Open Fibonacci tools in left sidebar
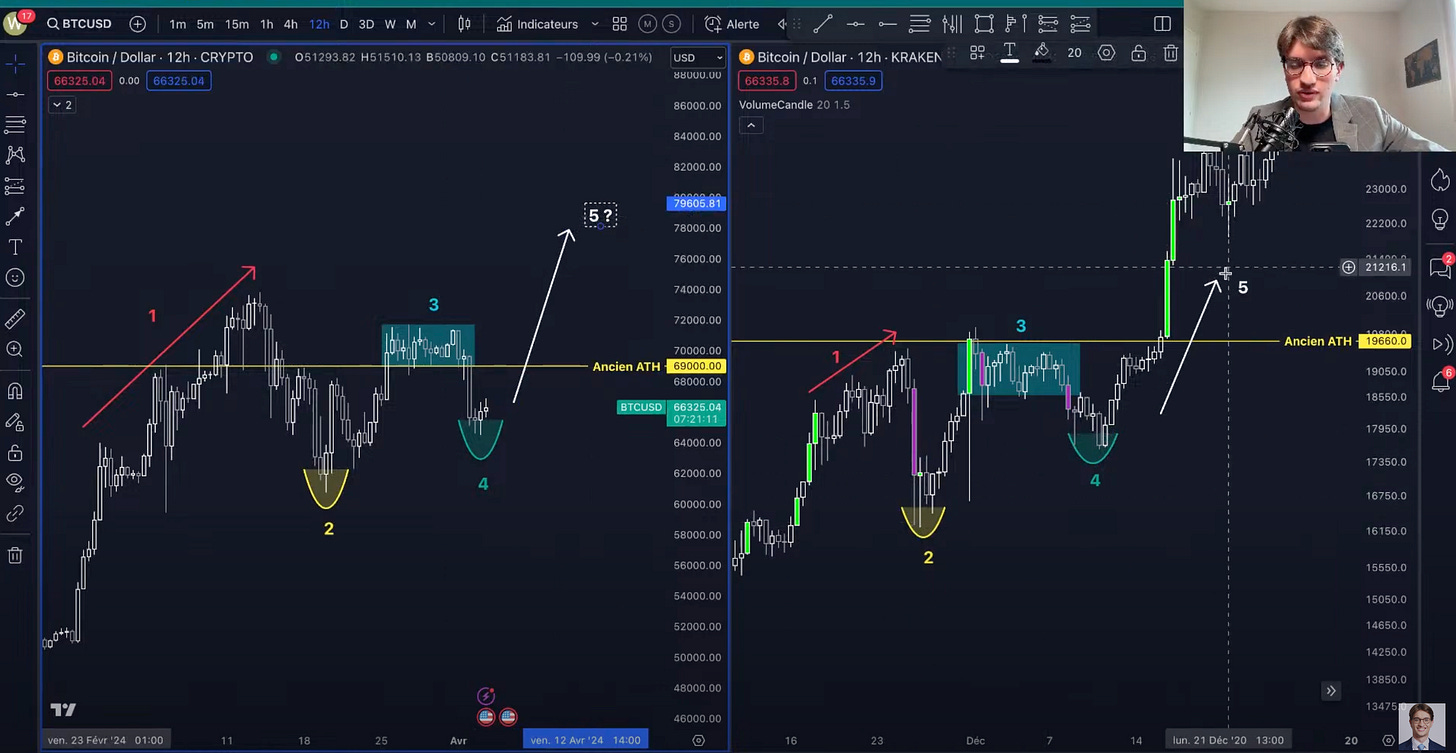This screenshot has width=1456, height=753. point(15,125)
